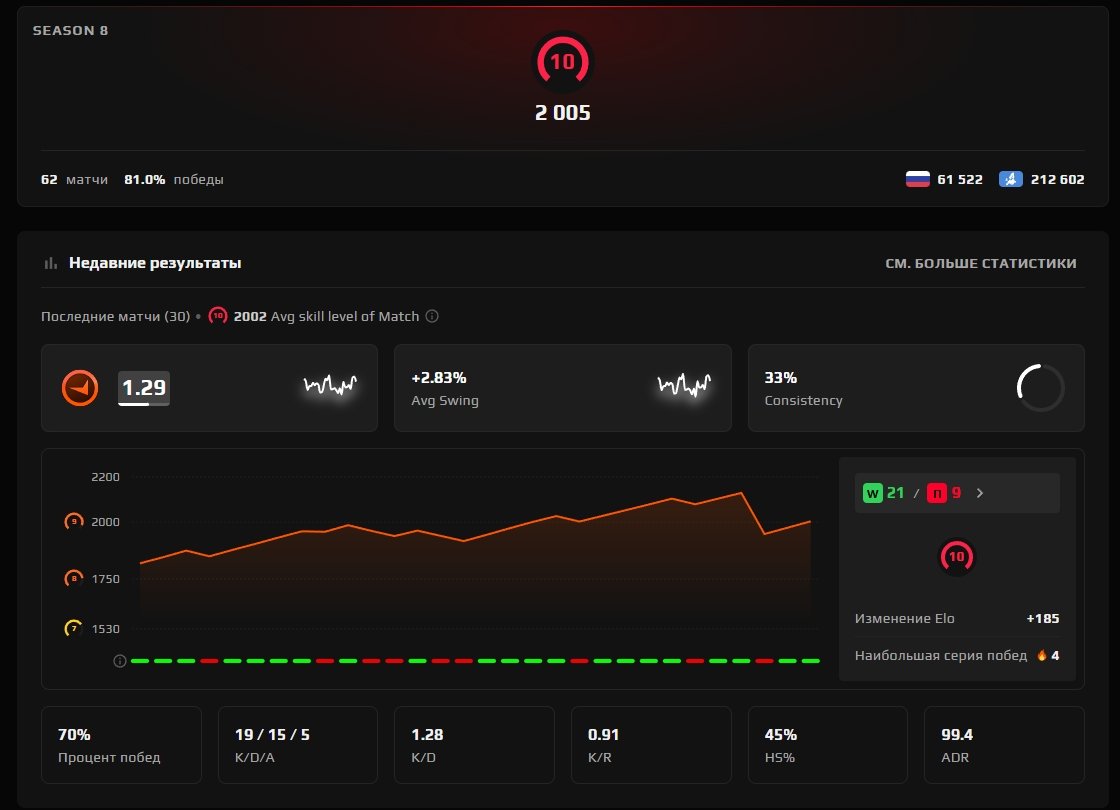Viewport: 1120px width, 810px height.
Task: Click the 2200 axis label
Action: pyautogui.click(x=105, y=477)
